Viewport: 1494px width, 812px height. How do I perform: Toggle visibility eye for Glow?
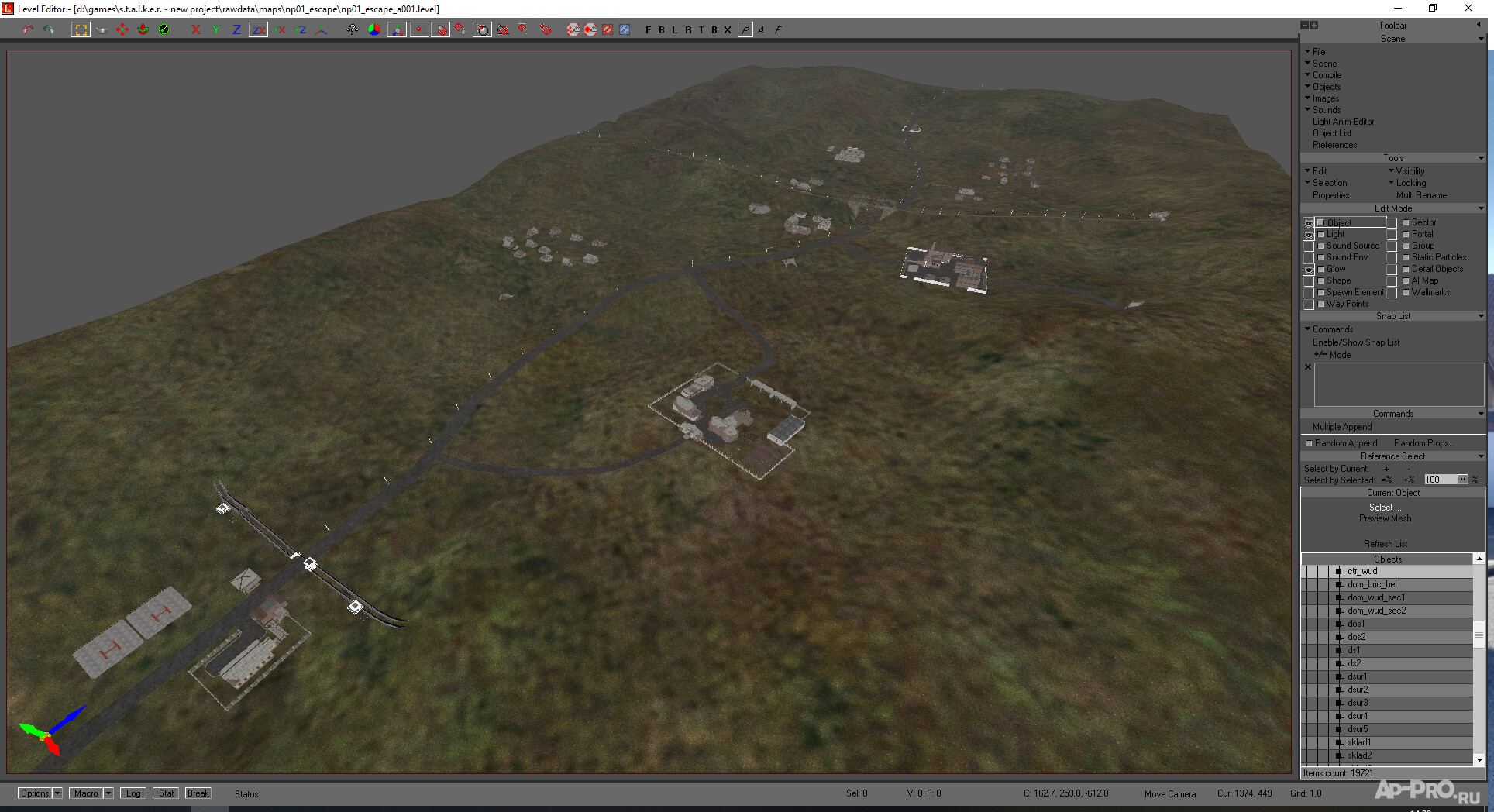click(x=1309, y=270)
